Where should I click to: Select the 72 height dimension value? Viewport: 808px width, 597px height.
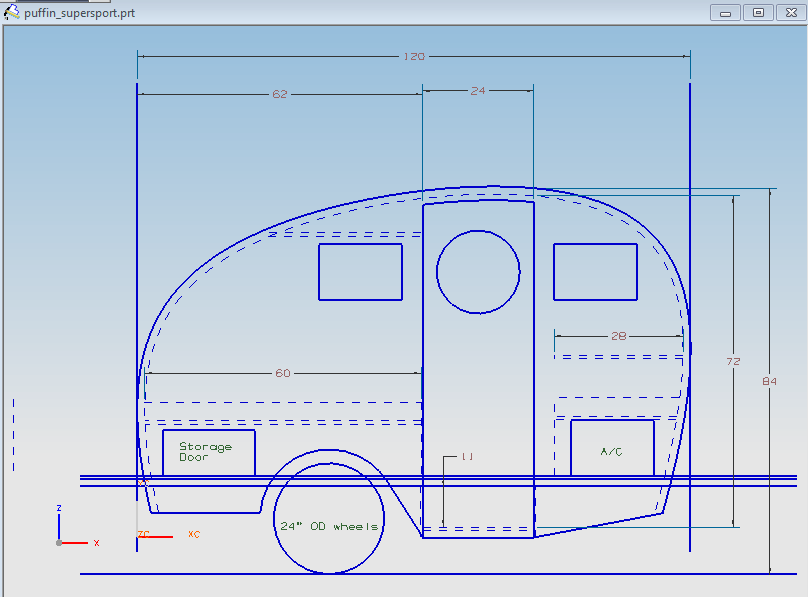click(x=733, y=362)
